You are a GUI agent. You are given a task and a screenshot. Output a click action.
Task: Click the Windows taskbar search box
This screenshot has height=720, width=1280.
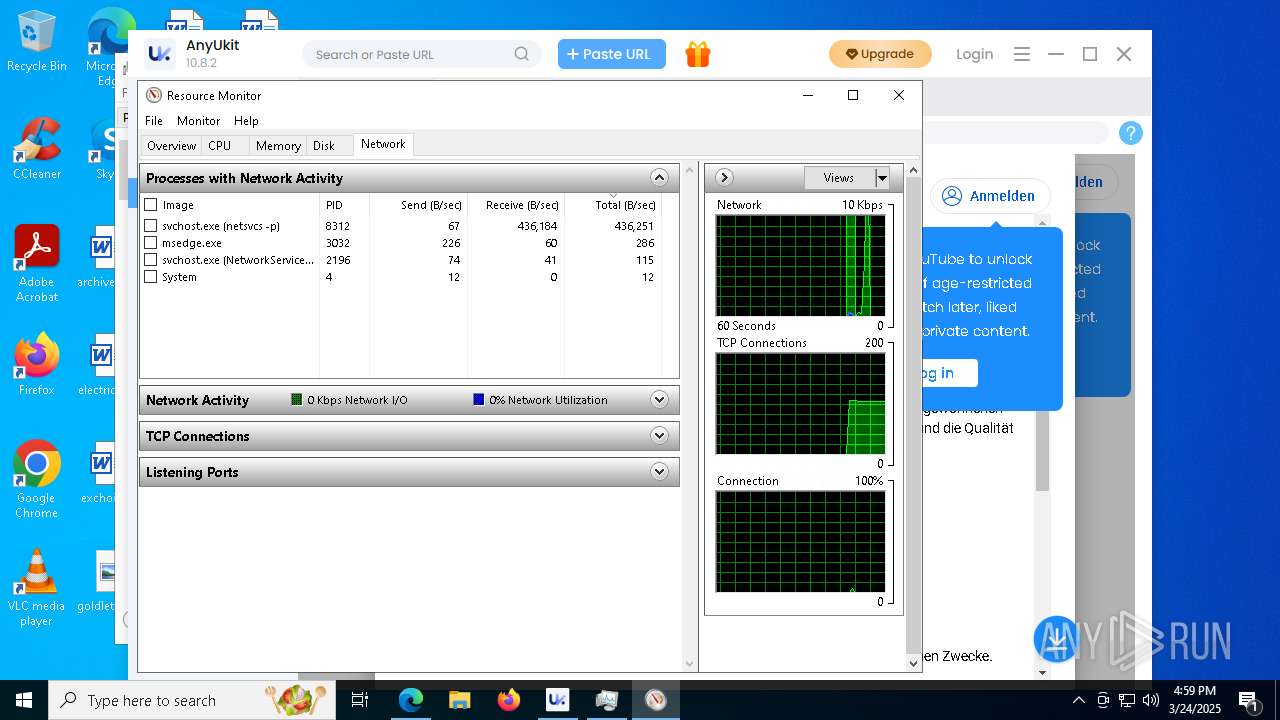click(192, 700)
